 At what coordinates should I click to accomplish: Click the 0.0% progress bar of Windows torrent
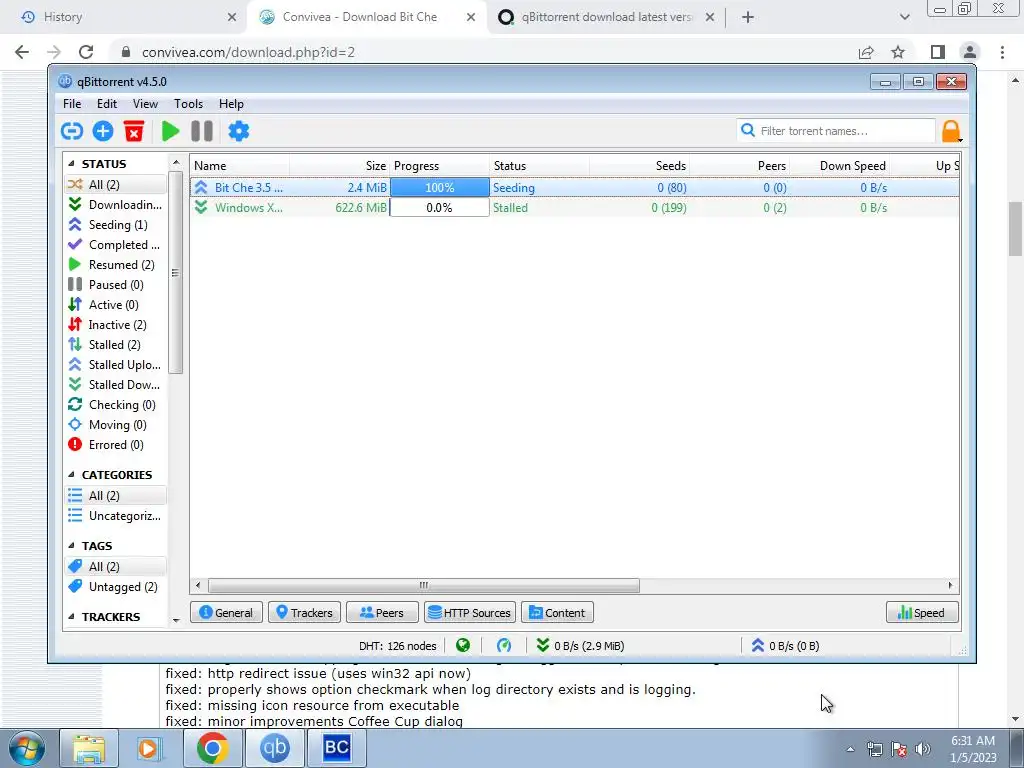click(x=440, y=208)
